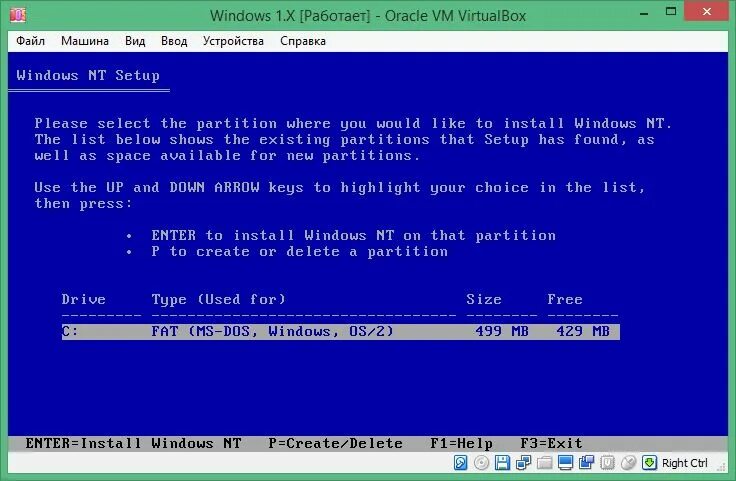736x481 pixels.
Task: Click the CPU chip status icon
Action: [x=607, y=463]
